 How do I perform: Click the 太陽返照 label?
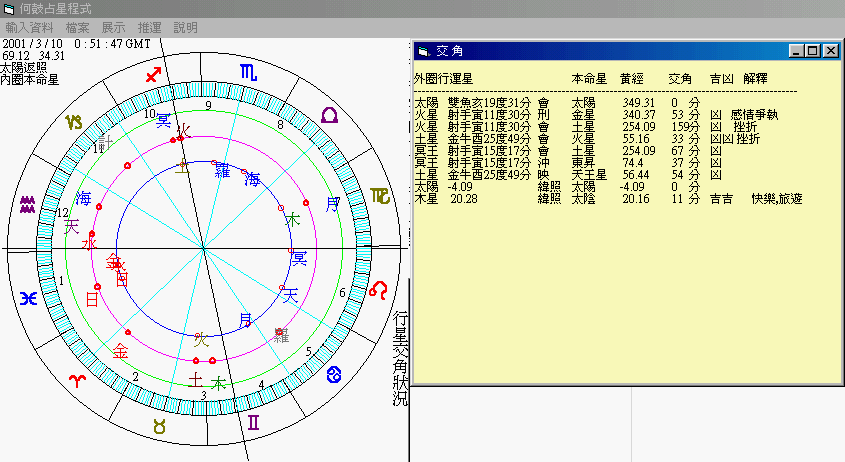pos(24,67)
